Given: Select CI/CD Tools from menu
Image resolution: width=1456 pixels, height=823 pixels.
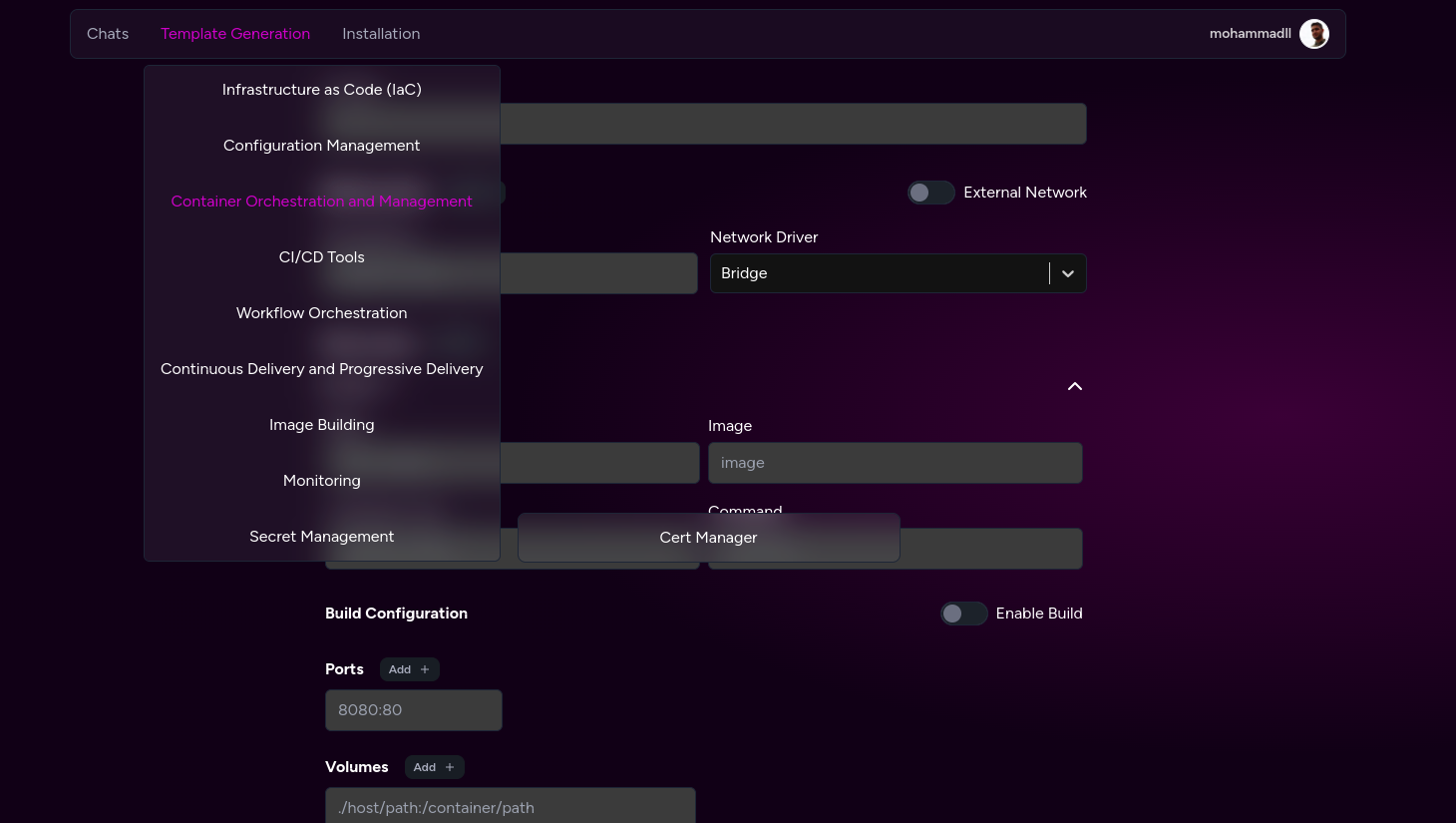Looking at the screenshot, I should click(x=321, y=257).
